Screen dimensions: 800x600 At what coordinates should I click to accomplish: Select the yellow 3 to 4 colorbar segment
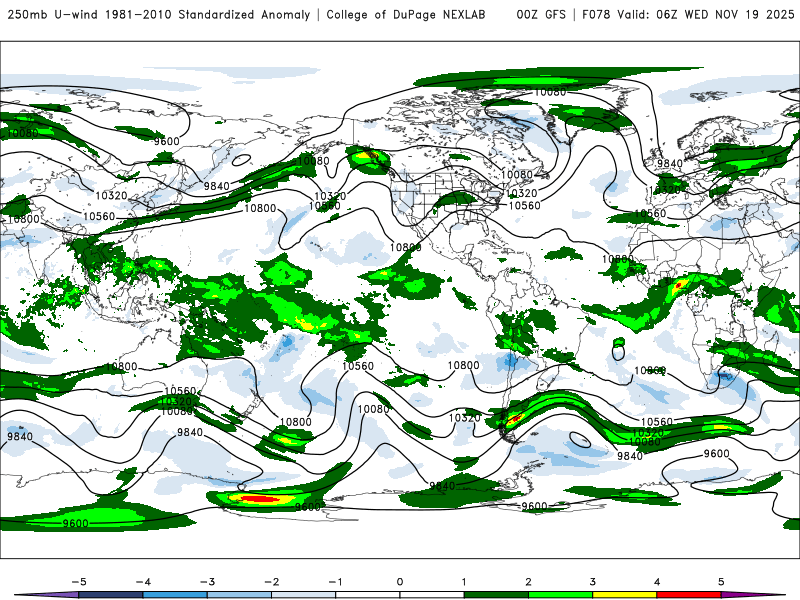(624, 595)
